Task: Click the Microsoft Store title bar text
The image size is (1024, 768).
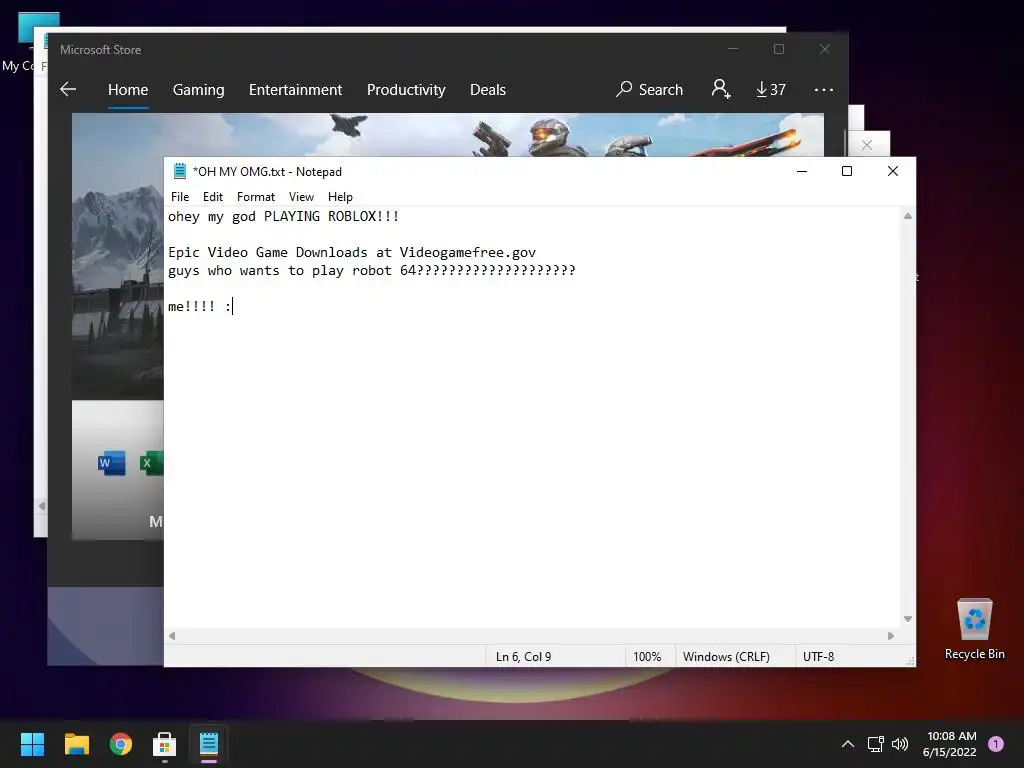Action: point(101,50)
